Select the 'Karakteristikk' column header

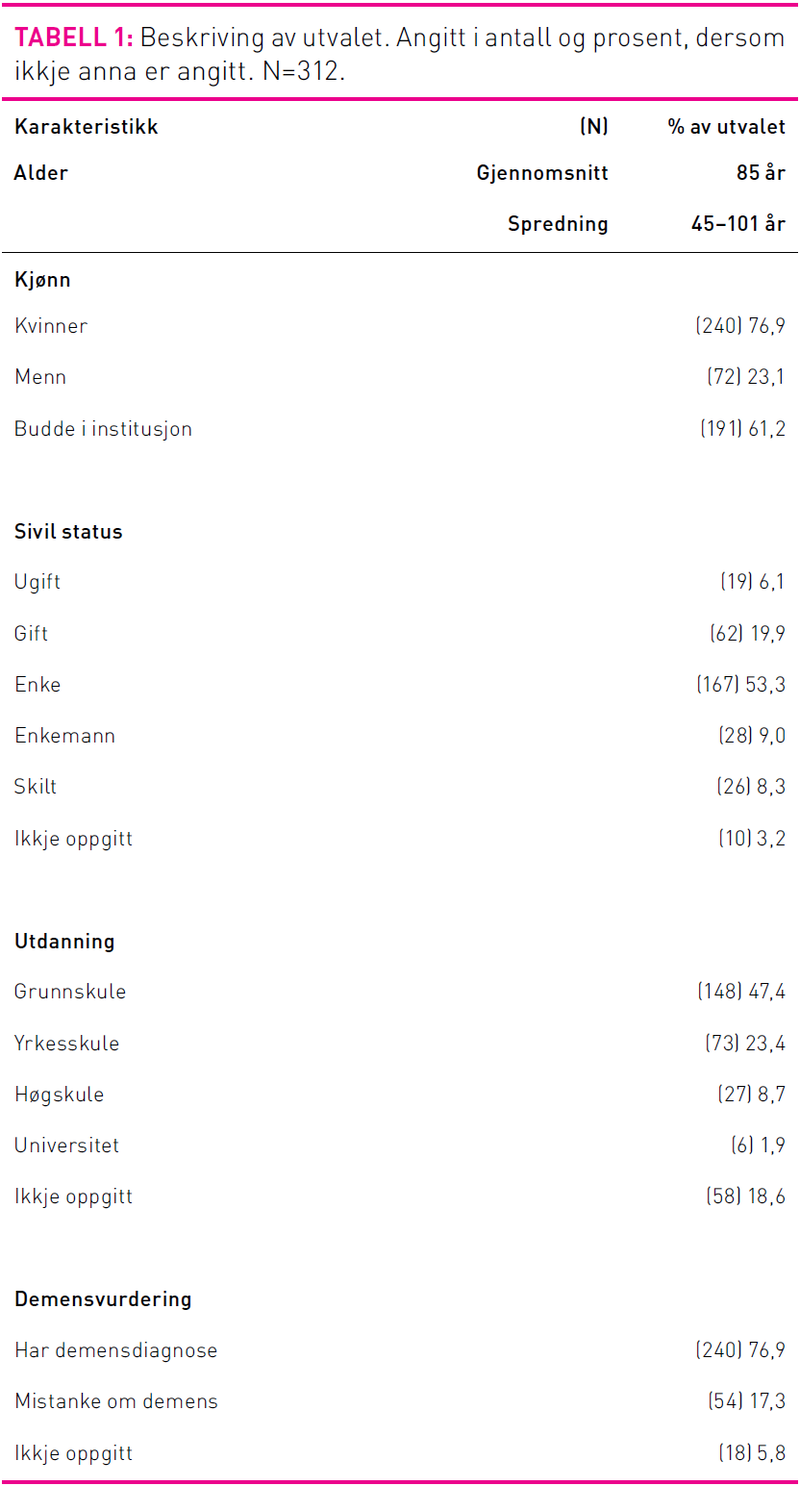tap(86, 128)
